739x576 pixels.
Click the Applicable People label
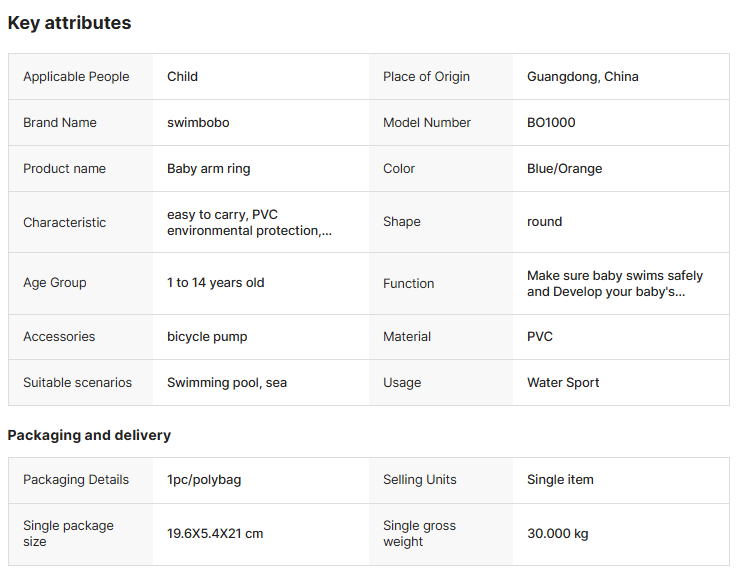pos(76,76)
